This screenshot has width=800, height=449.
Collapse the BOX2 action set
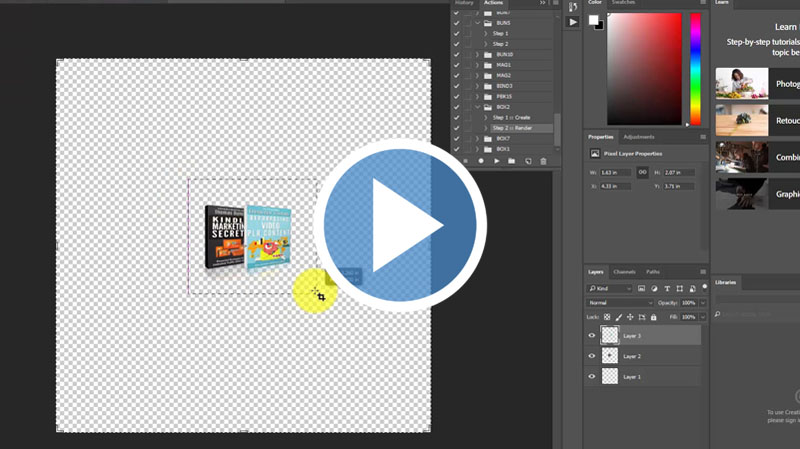coord(478,107)
